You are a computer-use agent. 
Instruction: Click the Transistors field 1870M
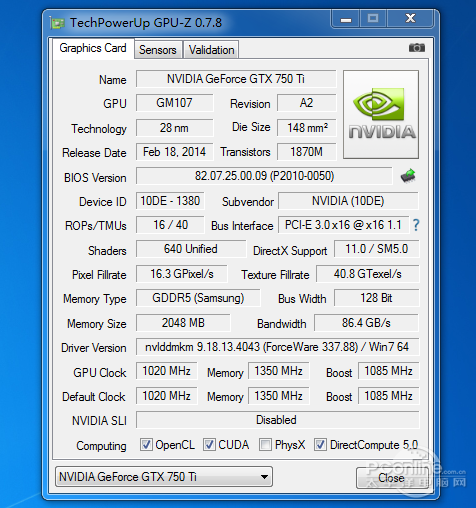tap(306, 152)
